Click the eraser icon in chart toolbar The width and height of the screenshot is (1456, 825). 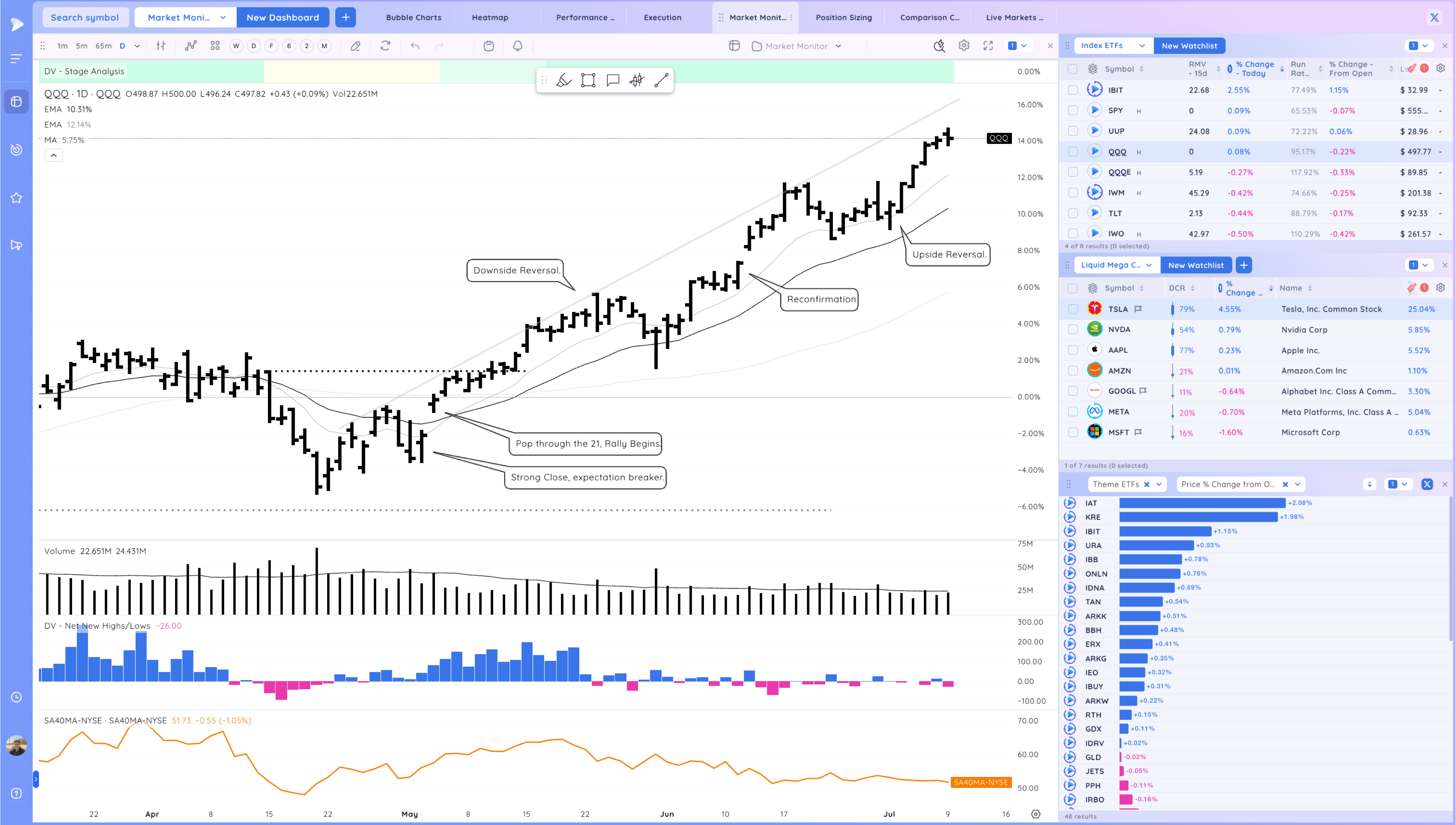click(355, 46)
